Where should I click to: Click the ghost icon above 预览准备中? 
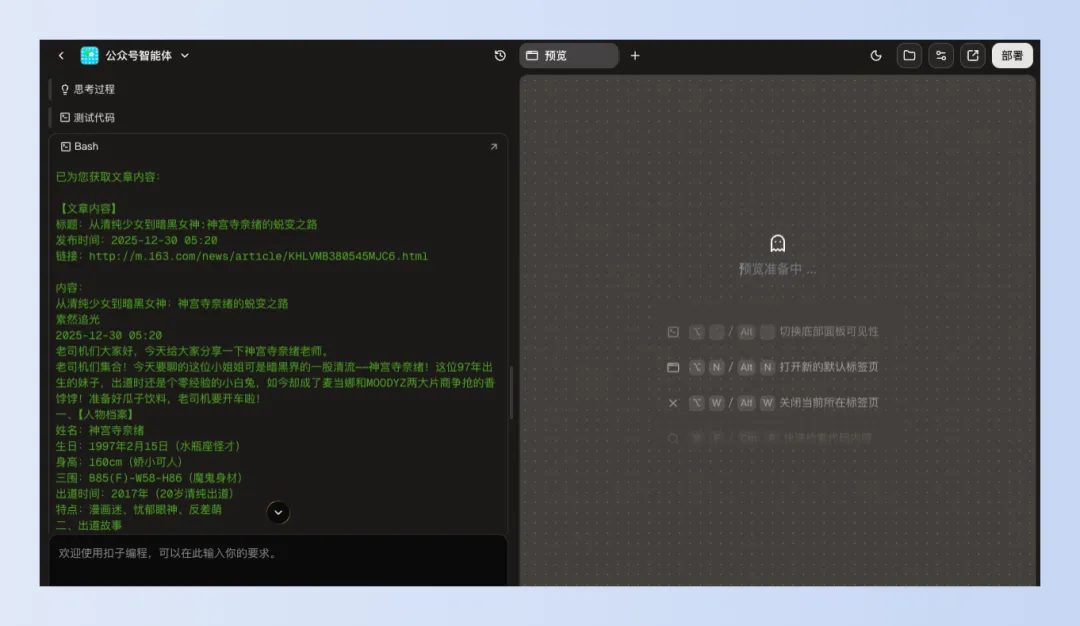[778, 243]
